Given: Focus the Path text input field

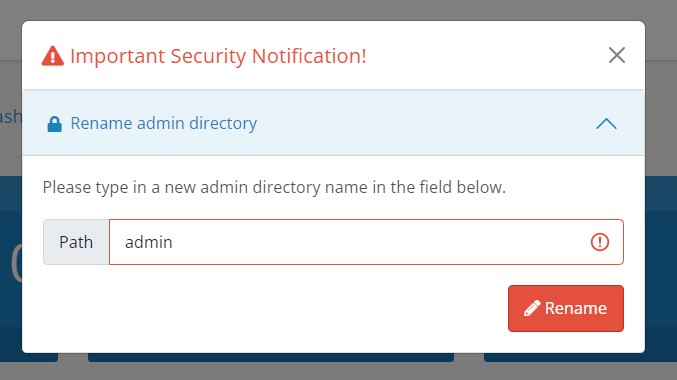Looking at the screenshot, I should (x=366, y=242).
